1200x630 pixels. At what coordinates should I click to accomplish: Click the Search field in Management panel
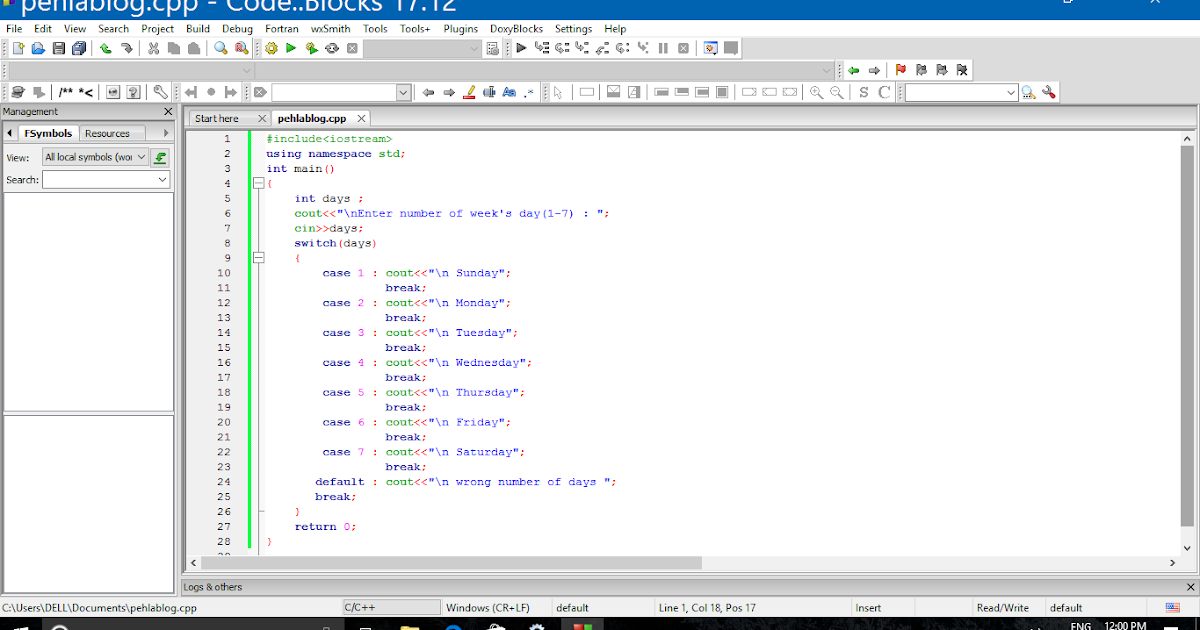coord(100,179)
